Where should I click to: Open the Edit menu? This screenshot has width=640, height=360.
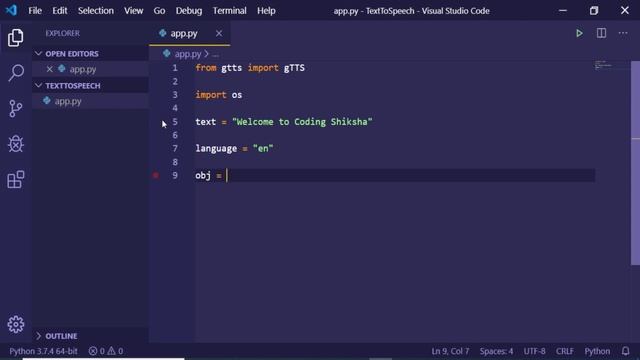tap(60, 11)
